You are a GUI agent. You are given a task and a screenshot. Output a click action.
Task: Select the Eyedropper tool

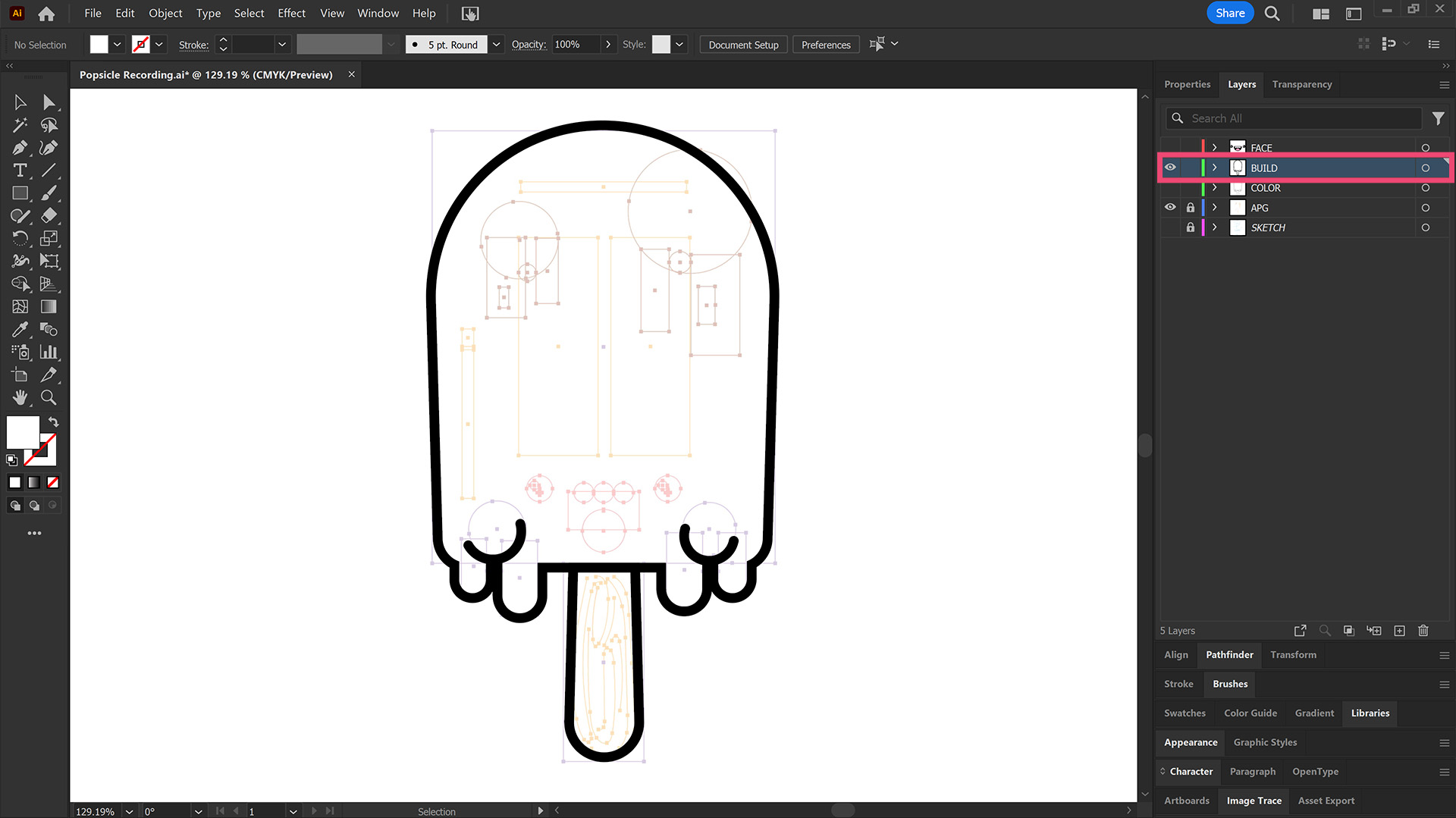click(x=20, y=330)
